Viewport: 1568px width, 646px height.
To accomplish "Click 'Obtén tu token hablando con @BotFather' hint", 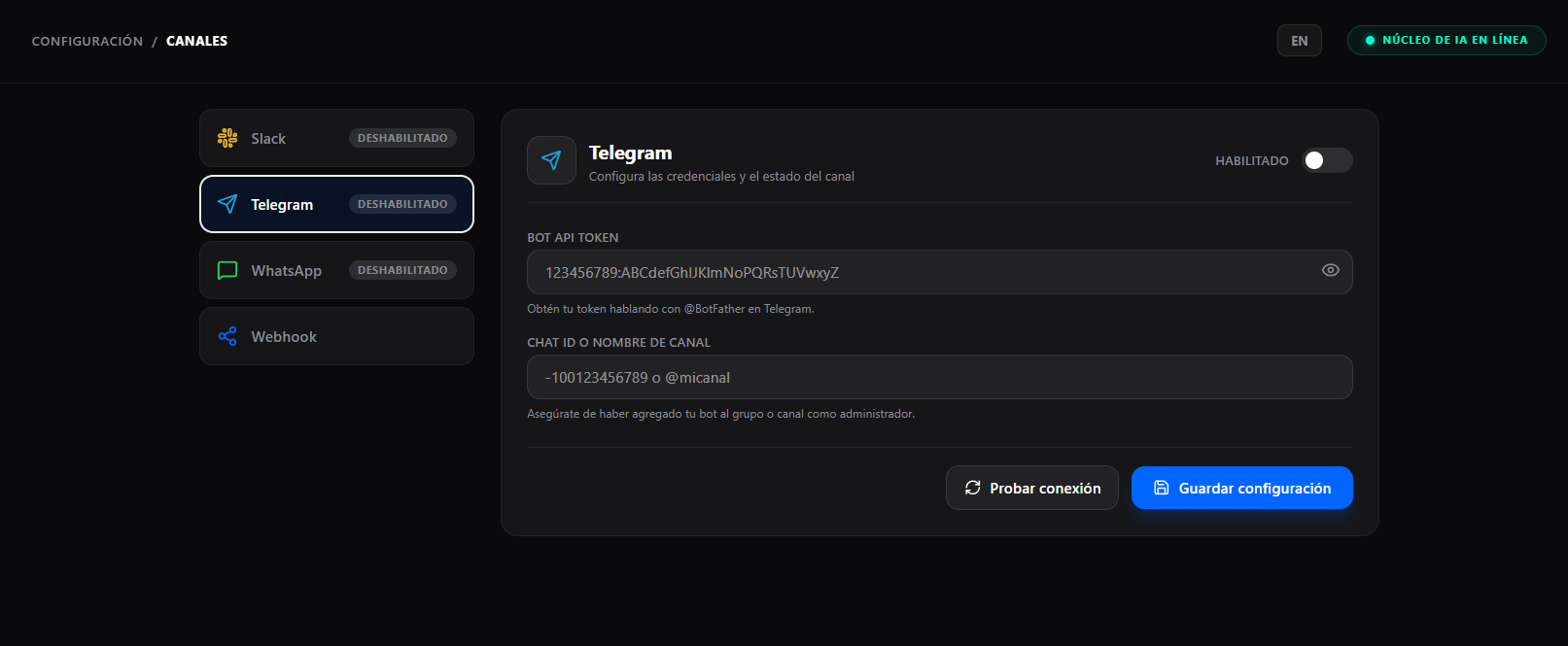I will [x=671, y=309].
